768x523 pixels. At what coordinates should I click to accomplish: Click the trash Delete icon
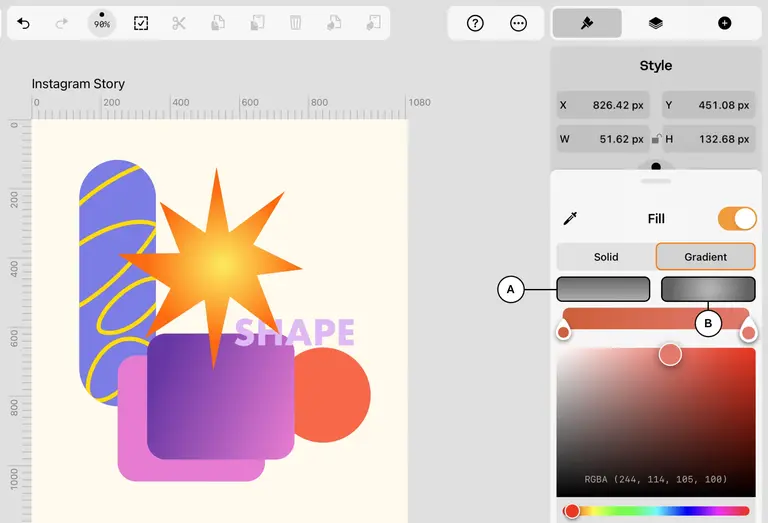(x=295, y=23)
